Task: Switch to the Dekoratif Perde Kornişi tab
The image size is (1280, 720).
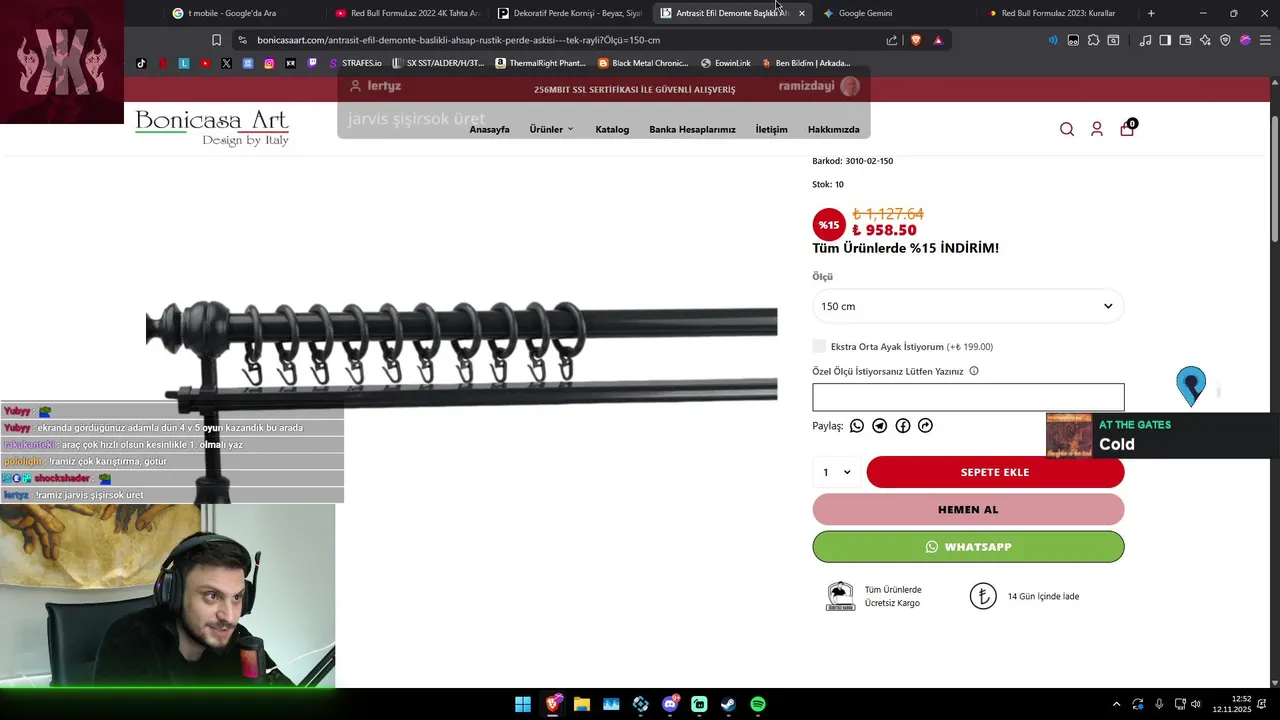Action: 570,13
